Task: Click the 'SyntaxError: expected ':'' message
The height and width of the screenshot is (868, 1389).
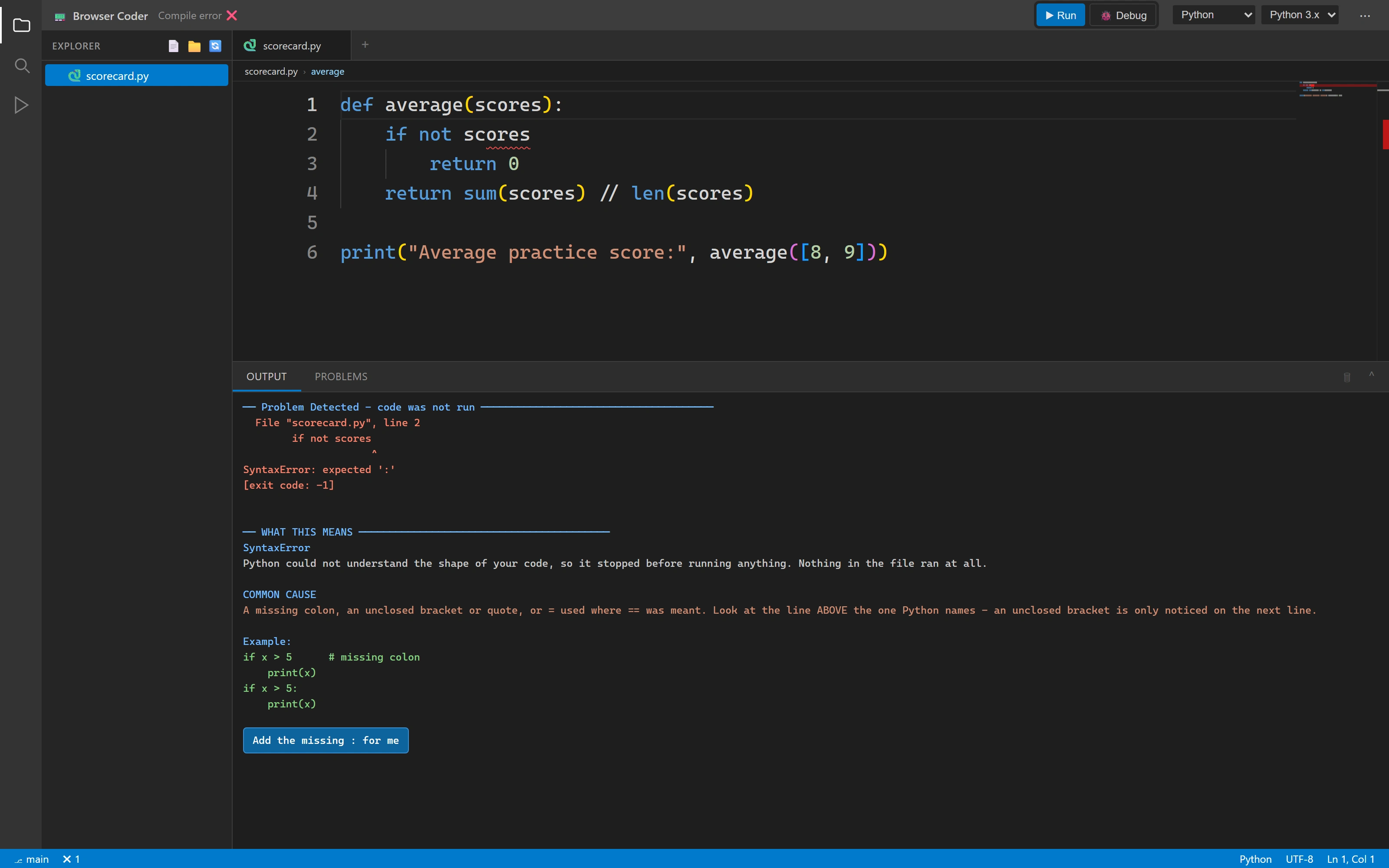Action: (319, 469)
